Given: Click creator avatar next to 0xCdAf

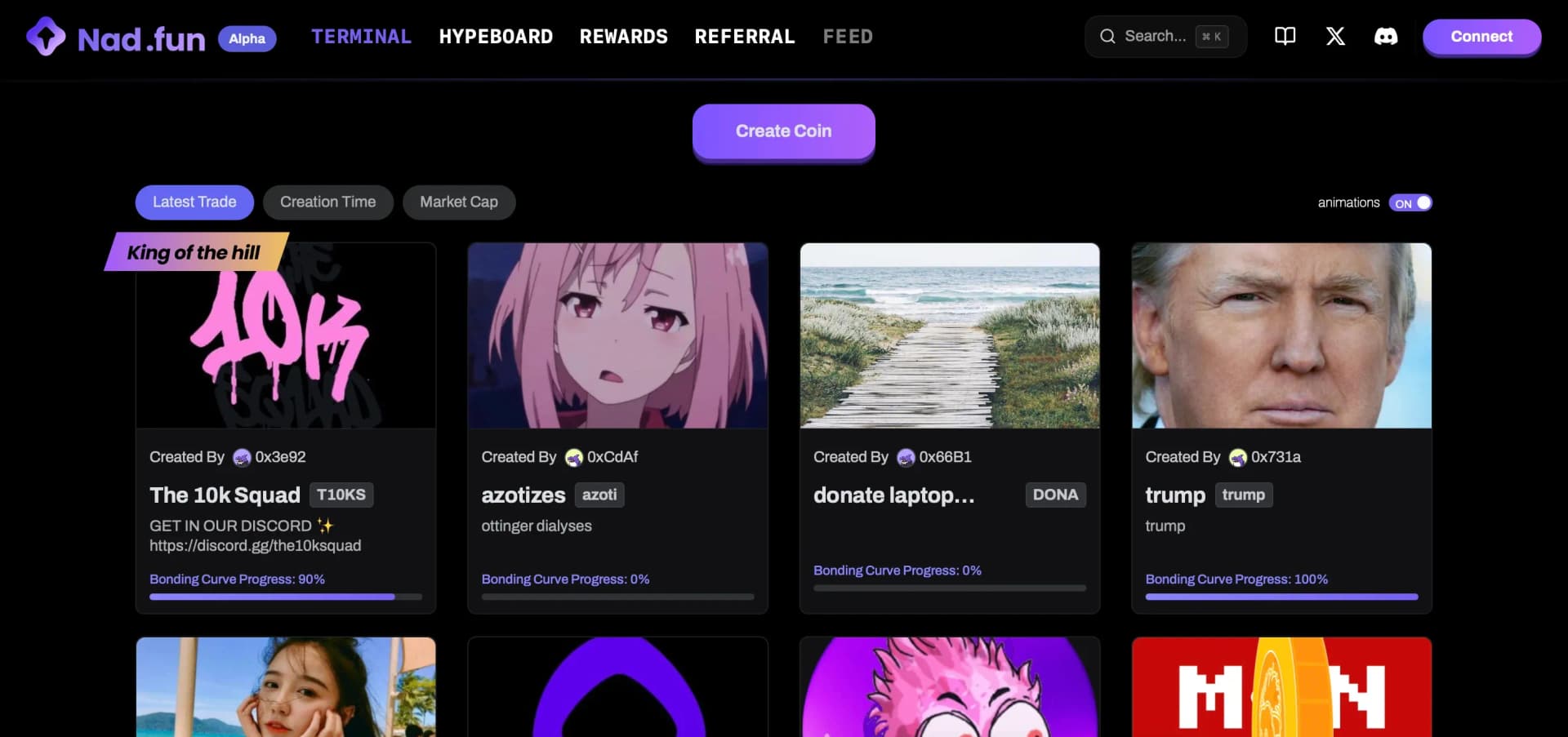Looking at the screenshot, I should [574, 458].
